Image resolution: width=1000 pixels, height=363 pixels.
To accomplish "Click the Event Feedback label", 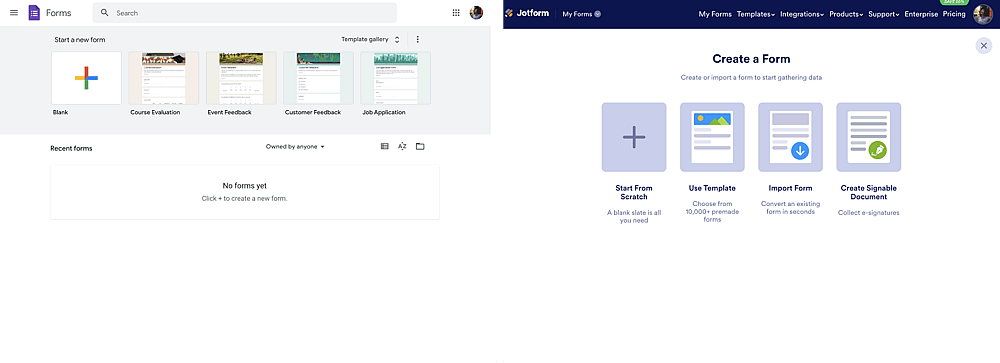I will [230, 112].
